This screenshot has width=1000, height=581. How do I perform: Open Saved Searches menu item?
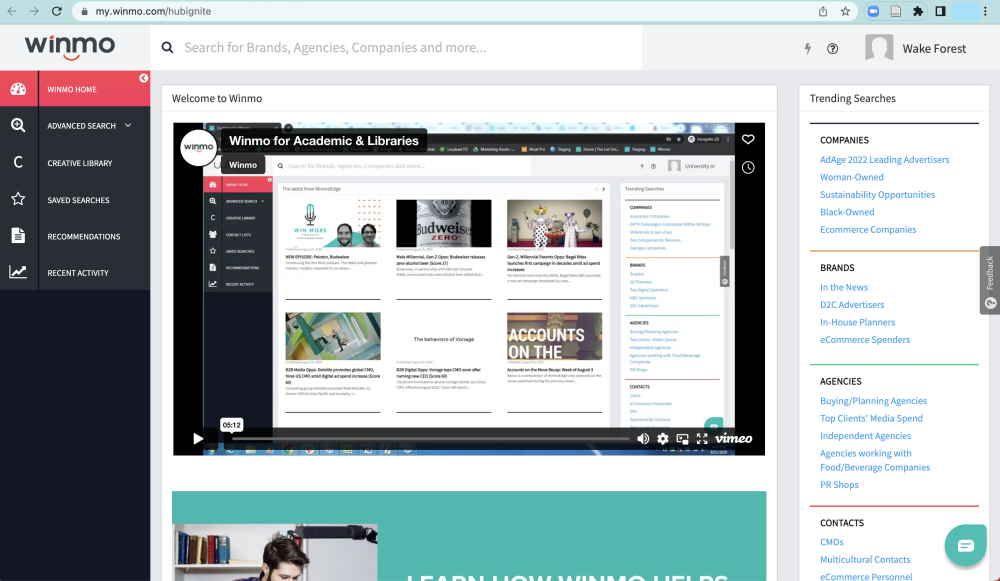[x=78, y=200]
